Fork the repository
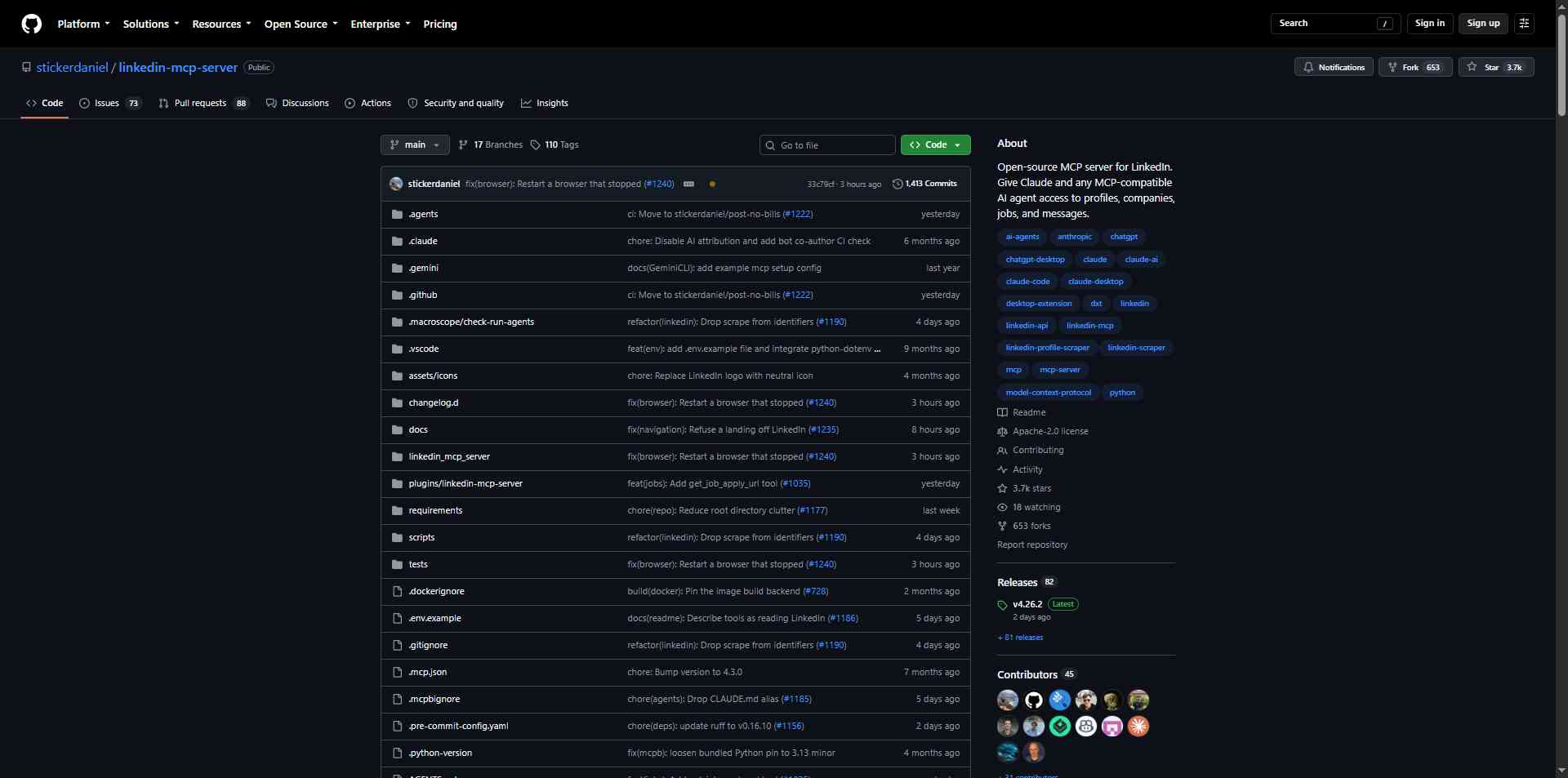The width and height of the screenshot is (1568, 778). (x=1415, y=67)
